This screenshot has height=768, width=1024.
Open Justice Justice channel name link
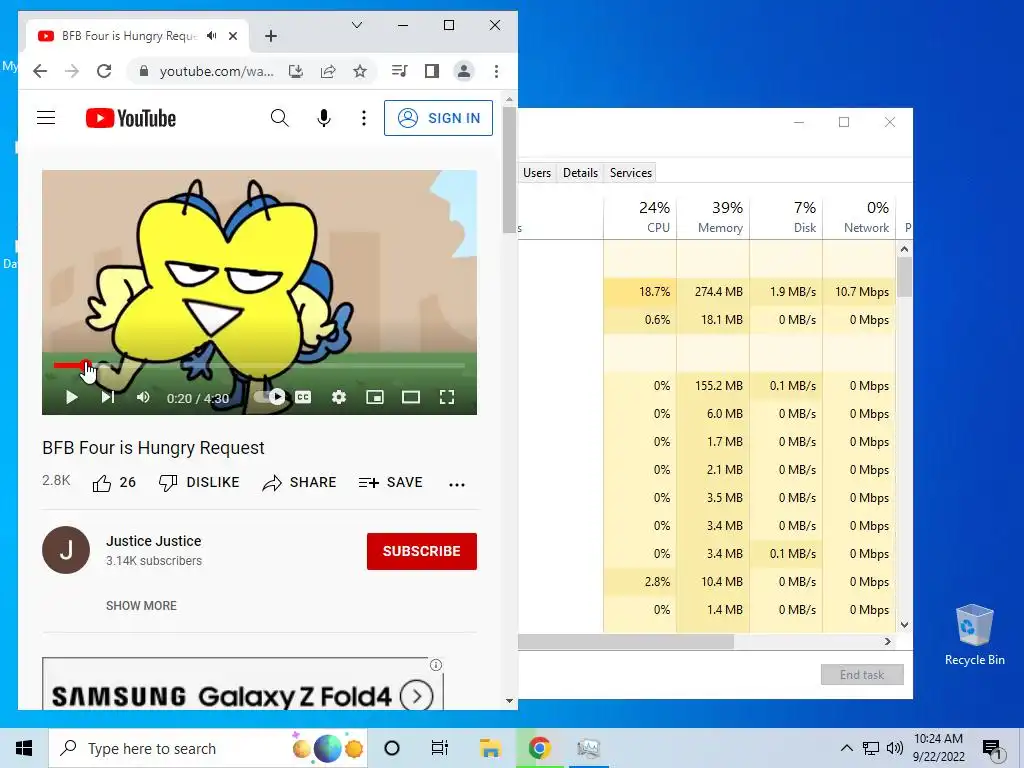pyautogui.click(x=153, y=541)
